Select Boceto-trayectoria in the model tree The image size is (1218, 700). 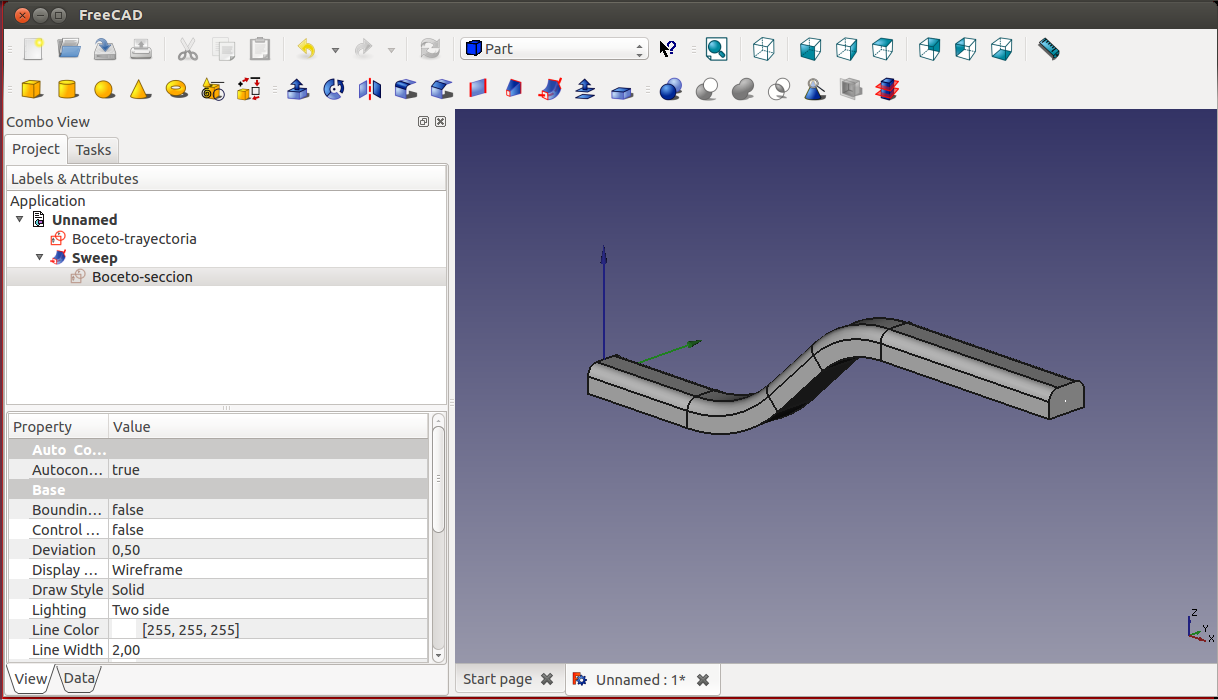[x=134, y=239]
